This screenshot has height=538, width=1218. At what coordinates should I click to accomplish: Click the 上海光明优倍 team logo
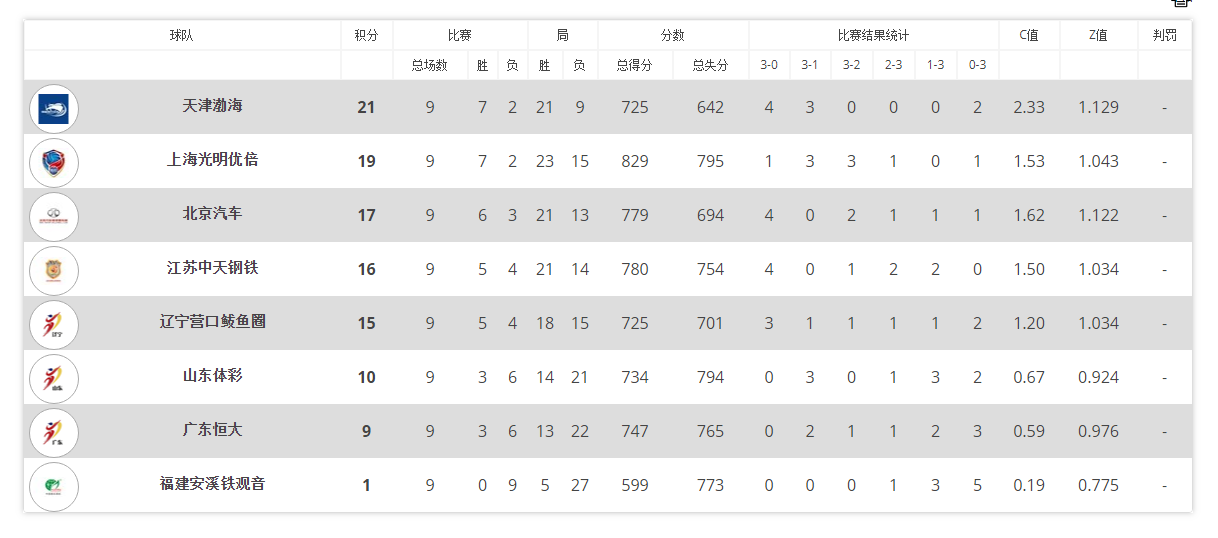54,162
